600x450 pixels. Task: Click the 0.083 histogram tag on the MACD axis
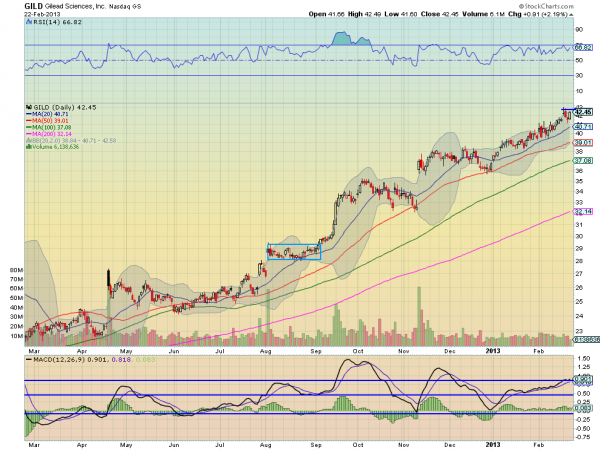[583, 409]
